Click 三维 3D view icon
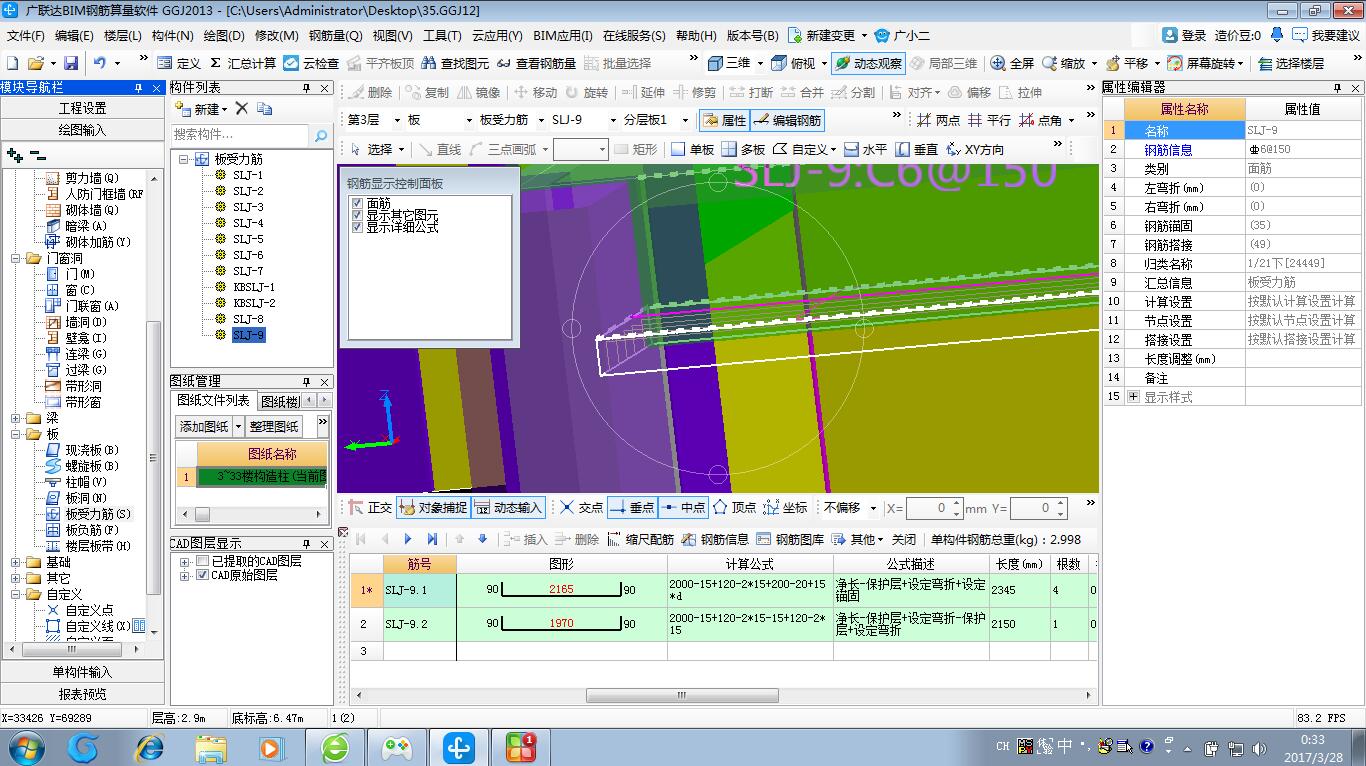 point(729,63)
